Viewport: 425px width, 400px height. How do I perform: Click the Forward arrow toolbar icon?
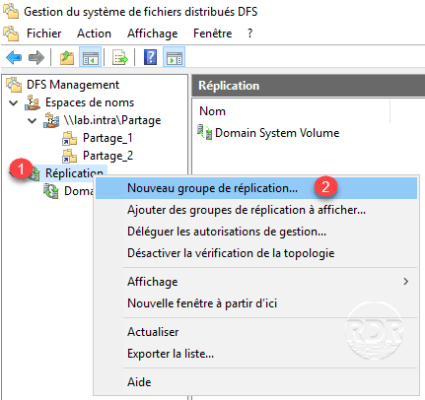[x=36, y=58]
